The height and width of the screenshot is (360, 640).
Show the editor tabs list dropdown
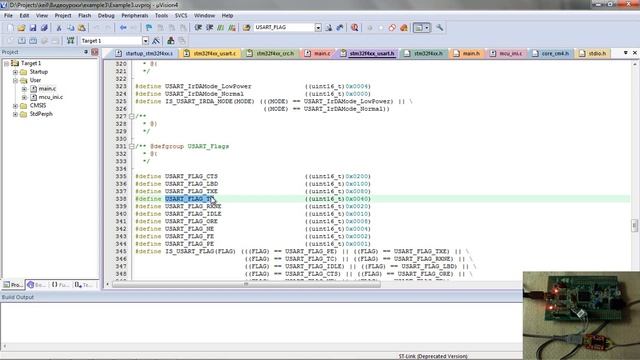pyautogui.click(x=625, y=53)
